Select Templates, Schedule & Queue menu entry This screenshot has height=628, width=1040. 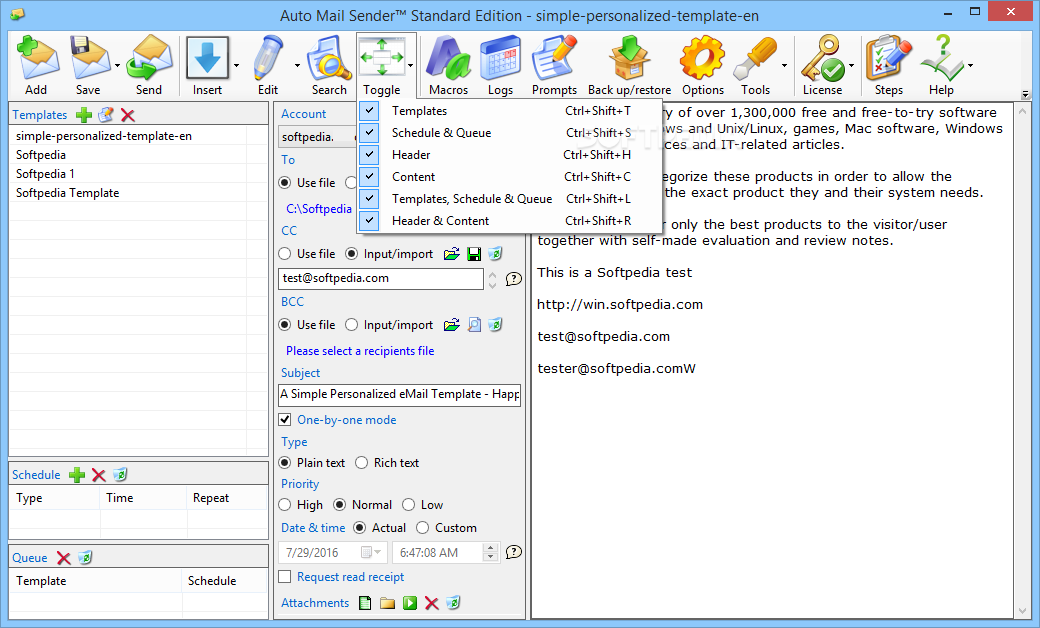509,199
